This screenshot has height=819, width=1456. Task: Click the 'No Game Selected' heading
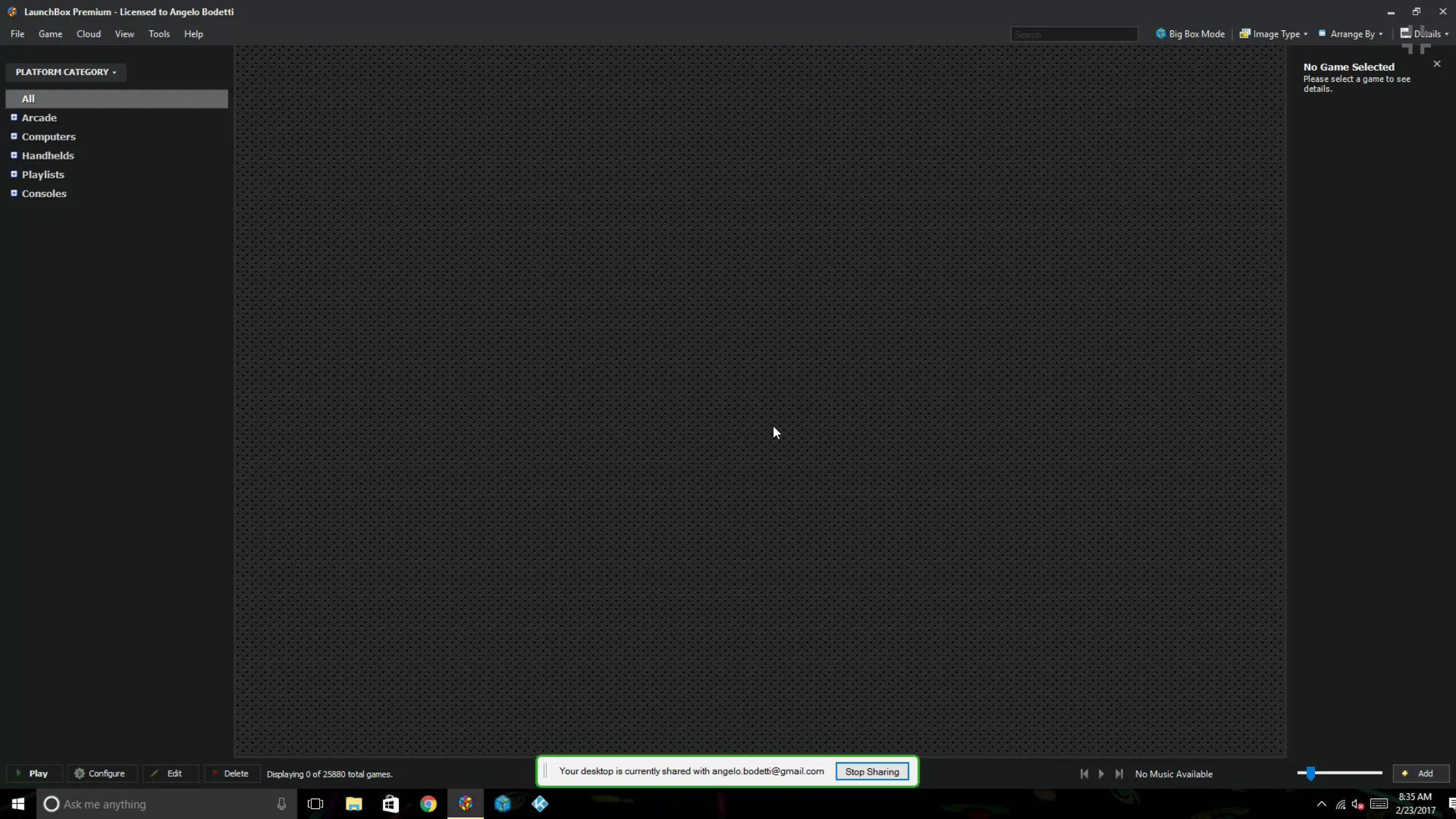click(x=1349, y=67)
